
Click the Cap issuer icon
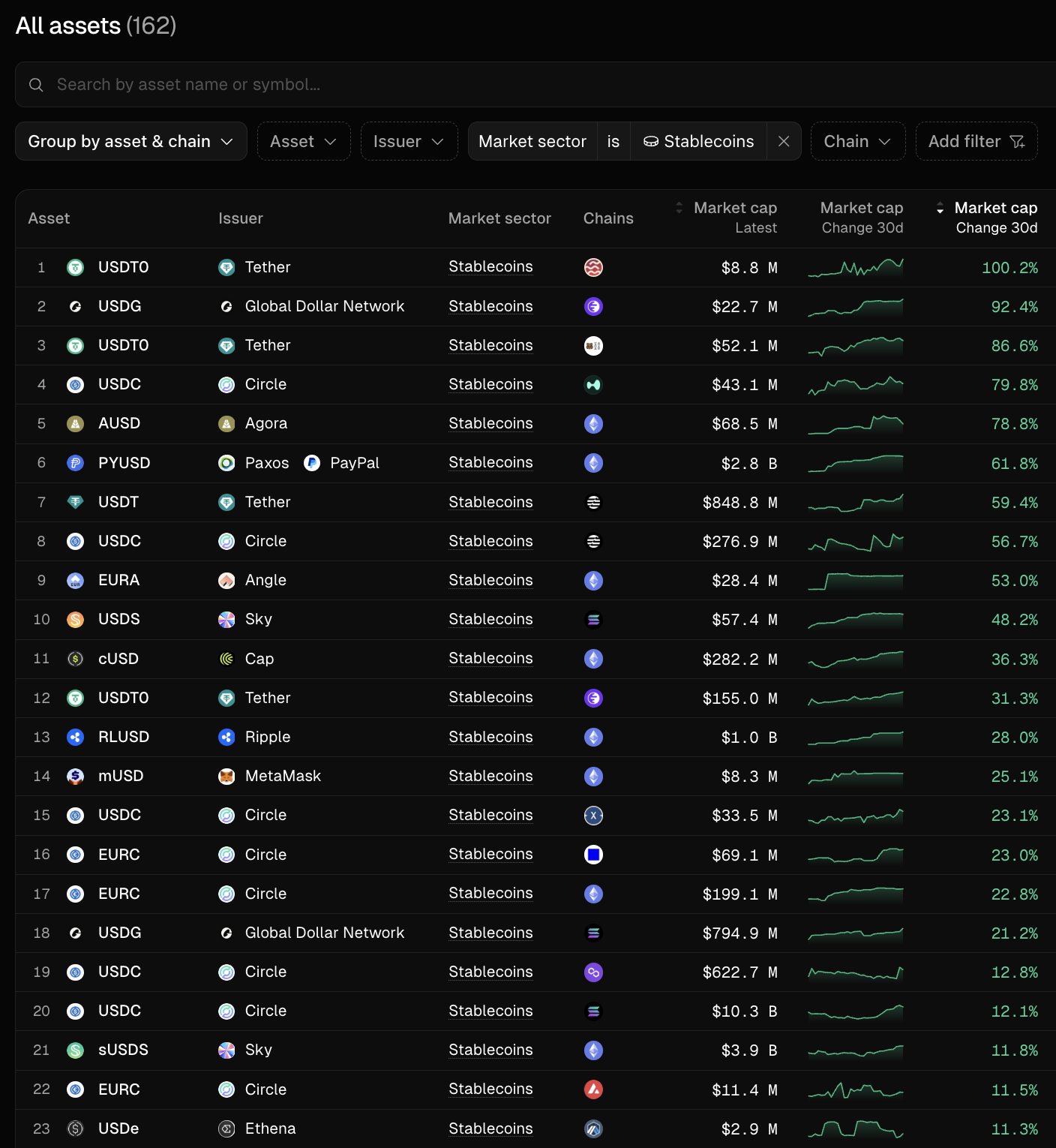pyautogui.click(x=226, y=659)
